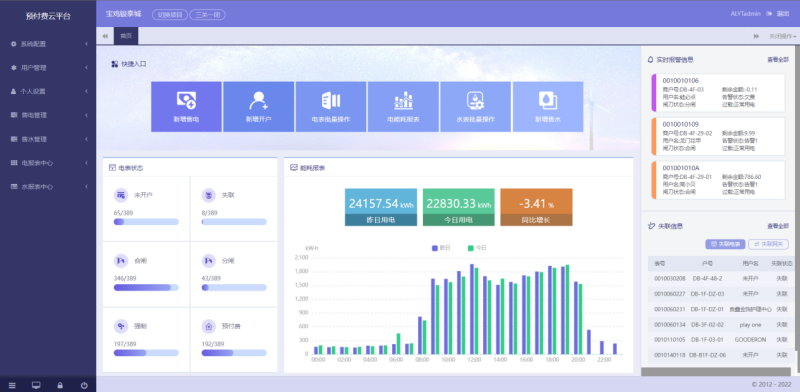The image size is (800, 392).
Task: Click the 合闸 progress bar
Action: click(x=146, y=288)
